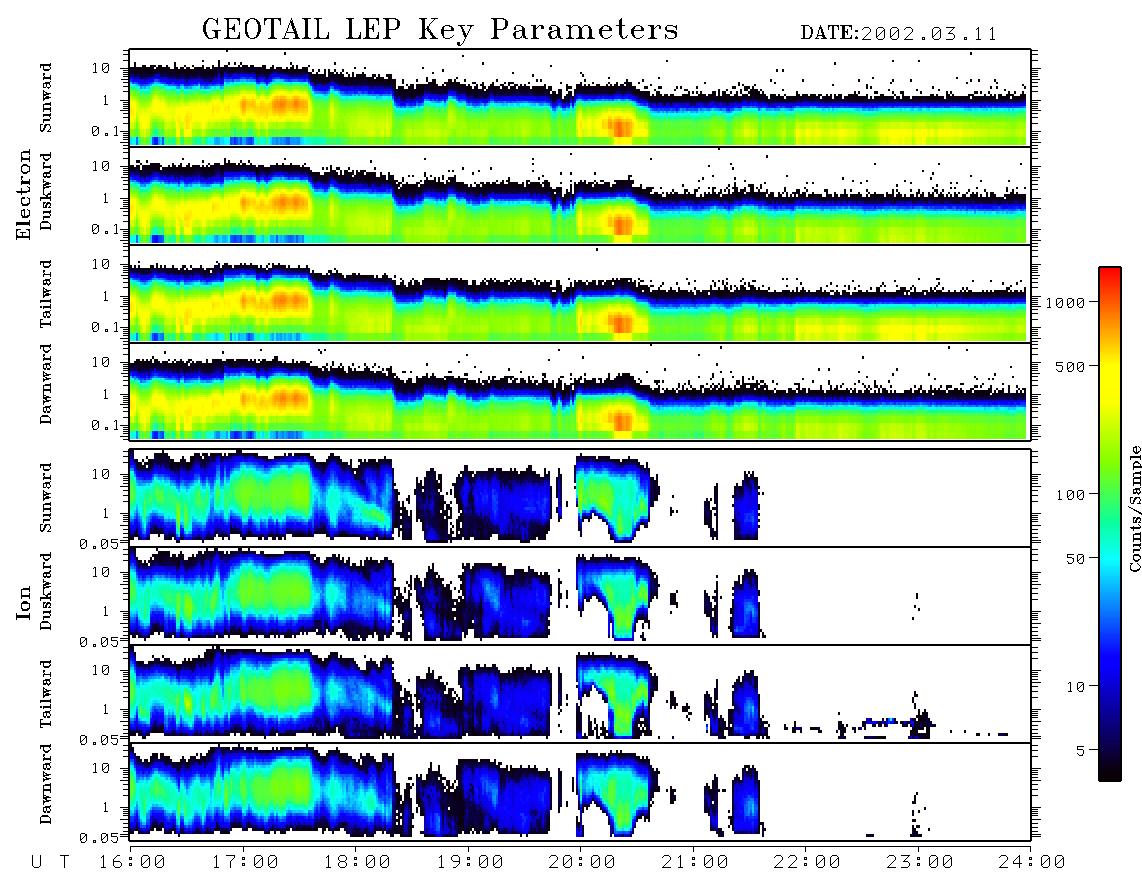Image resolution: width=1142 pixels, height=880 pixels.
Task: Click the 500 tick on the color bar
Action: point(1071,366)
